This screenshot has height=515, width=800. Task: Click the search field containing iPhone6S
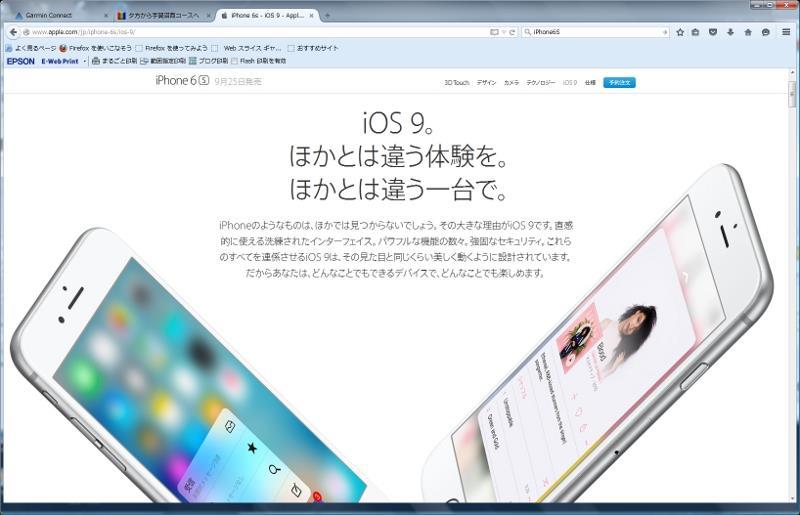click(x=596, y=32)
